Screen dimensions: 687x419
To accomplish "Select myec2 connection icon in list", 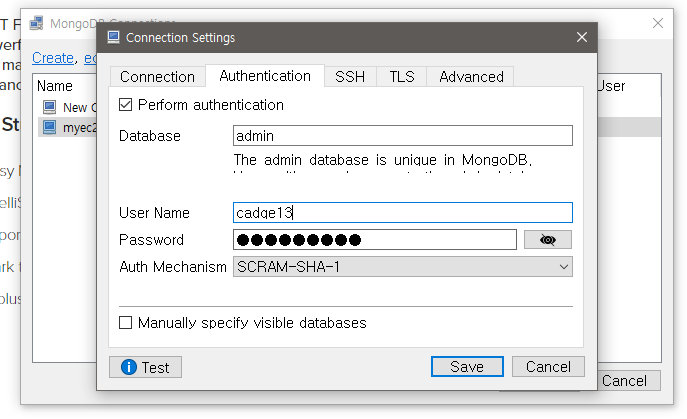I will click(49, 127).
